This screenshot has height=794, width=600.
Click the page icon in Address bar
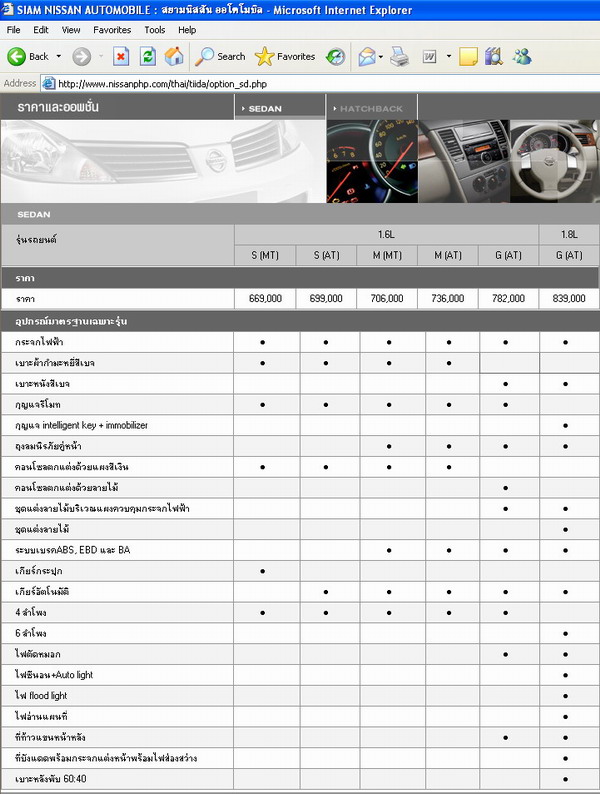[49, 84]
